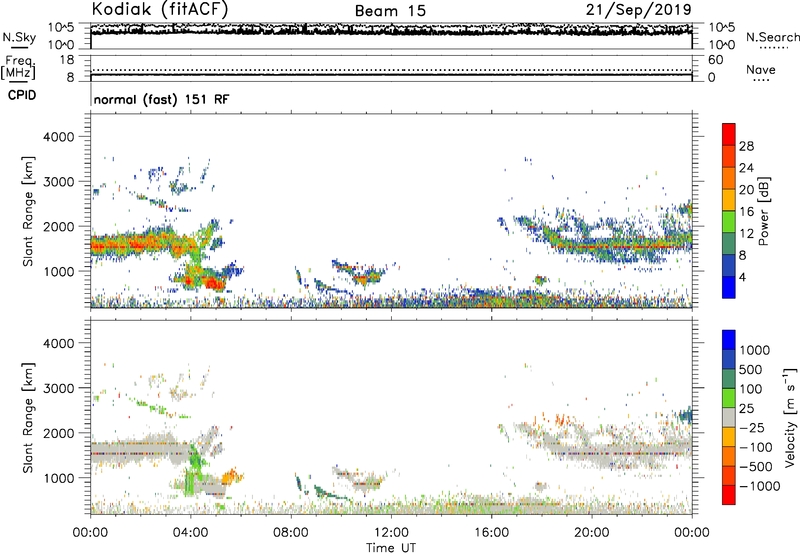Viewport: 800px width, 554px height.
Task: Click the "Power [dB]" color bar title
Action: pos(763,212)
